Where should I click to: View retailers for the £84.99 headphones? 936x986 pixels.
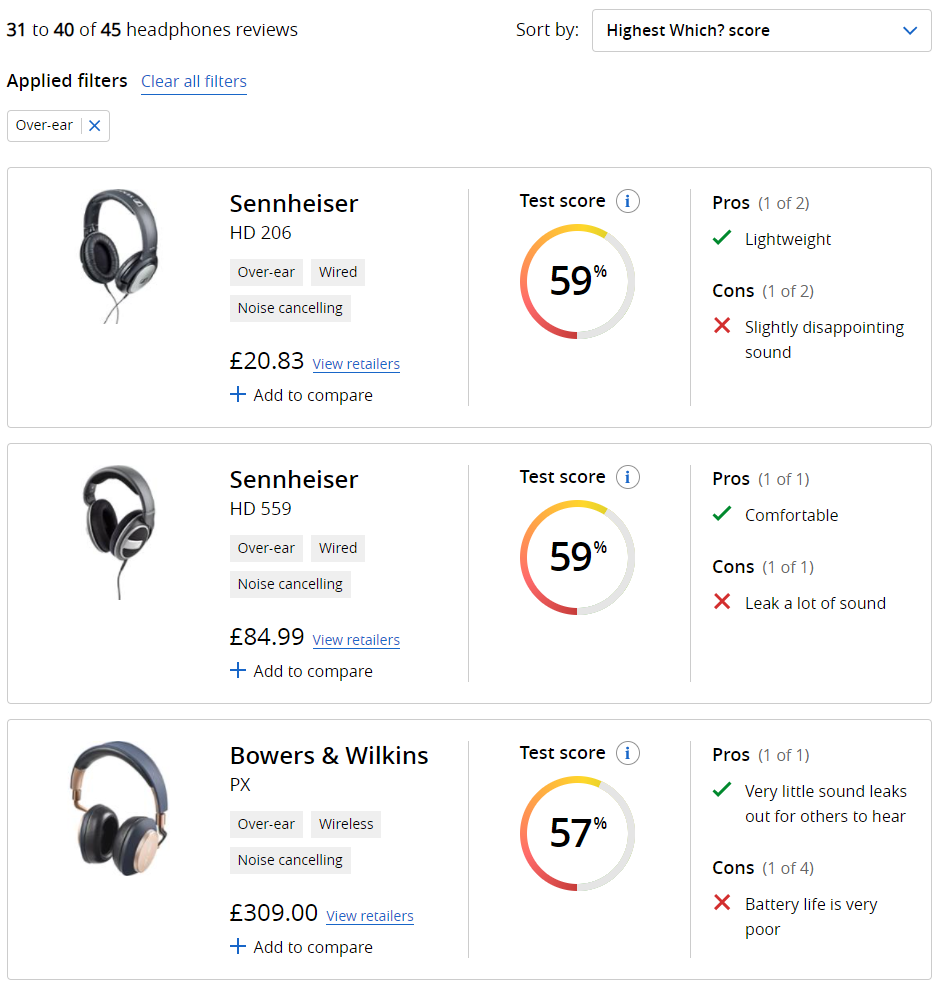point(356,640)
